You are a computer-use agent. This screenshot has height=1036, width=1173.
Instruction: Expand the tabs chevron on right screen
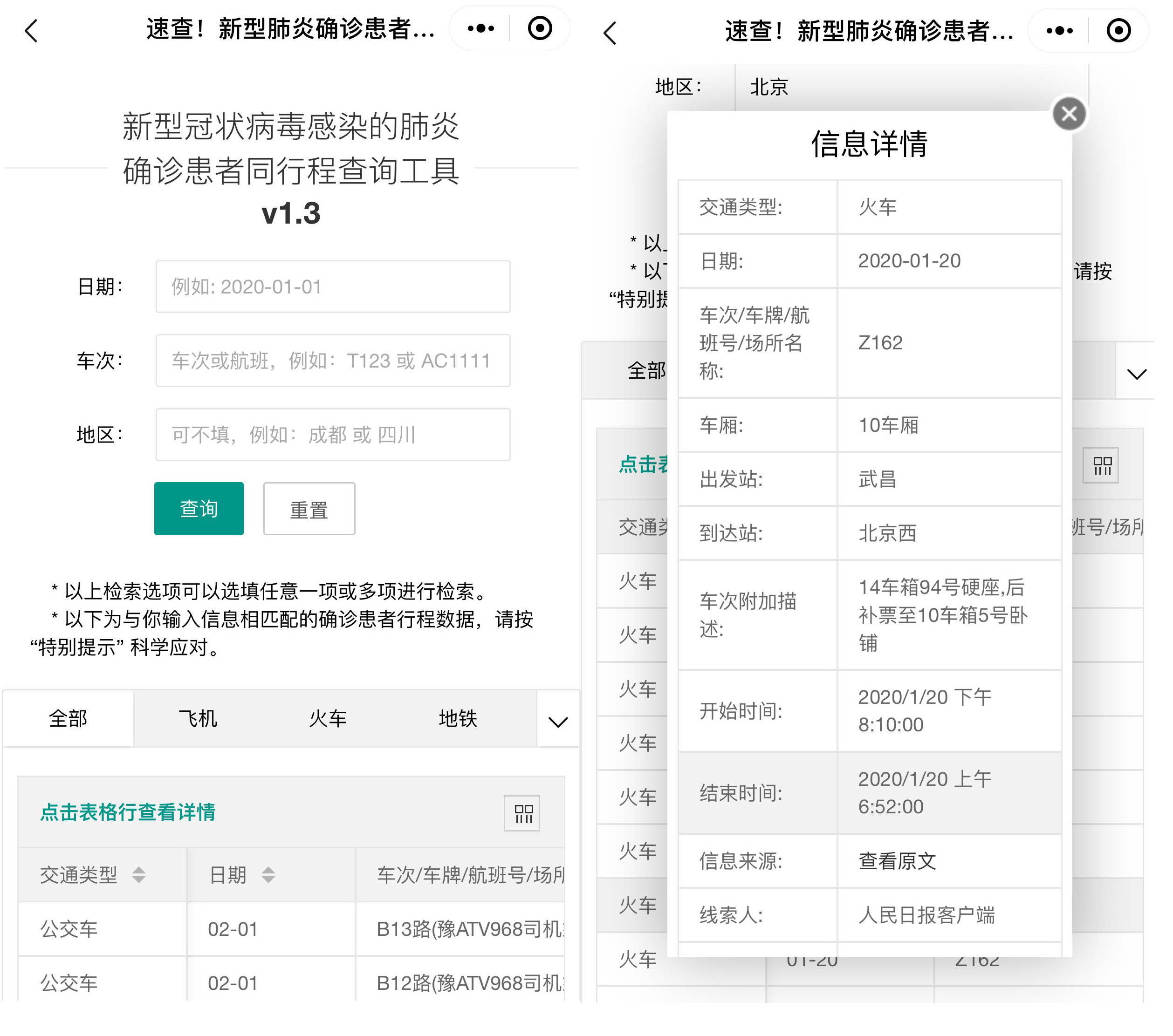1136,374
